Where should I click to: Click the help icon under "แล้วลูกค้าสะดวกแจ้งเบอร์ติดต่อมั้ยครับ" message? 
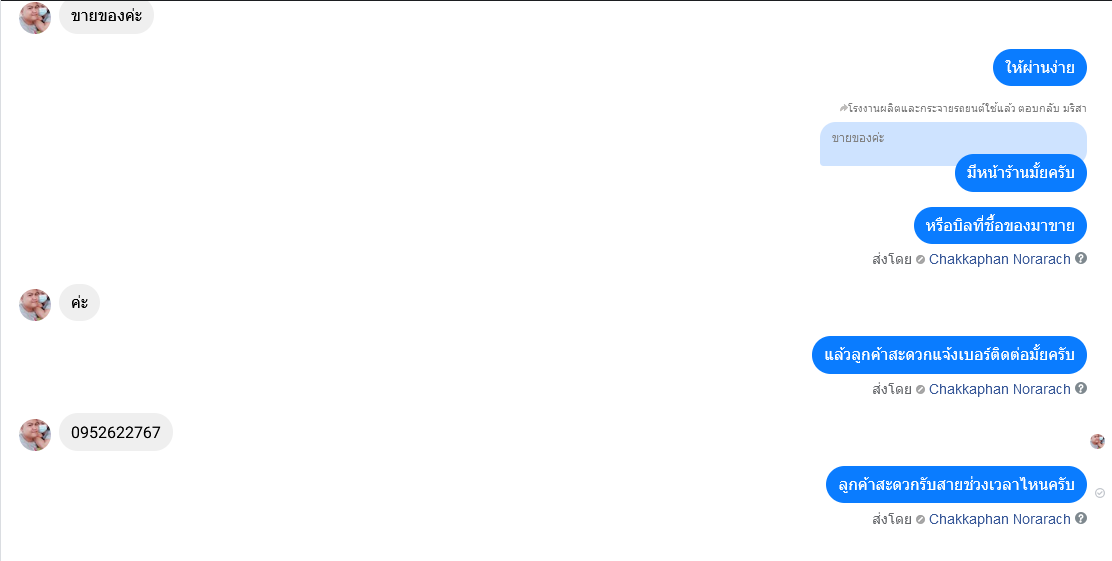[1081, 389]
